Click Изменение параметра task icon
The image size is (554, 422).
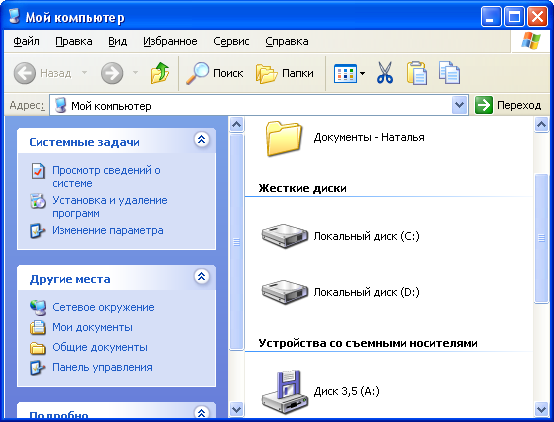[38, 231]
